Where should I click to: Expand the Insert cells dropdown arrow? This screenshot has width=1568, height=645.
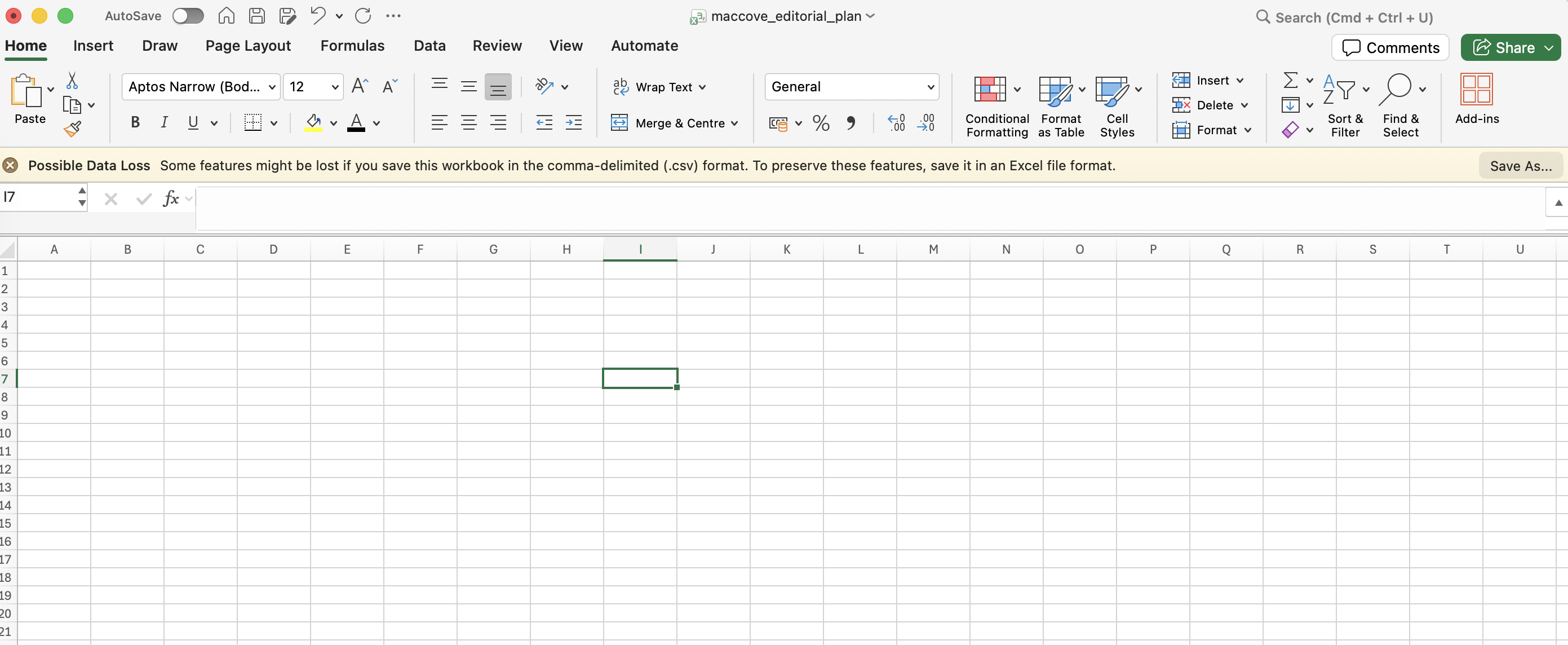click(x=1240, y=81)
